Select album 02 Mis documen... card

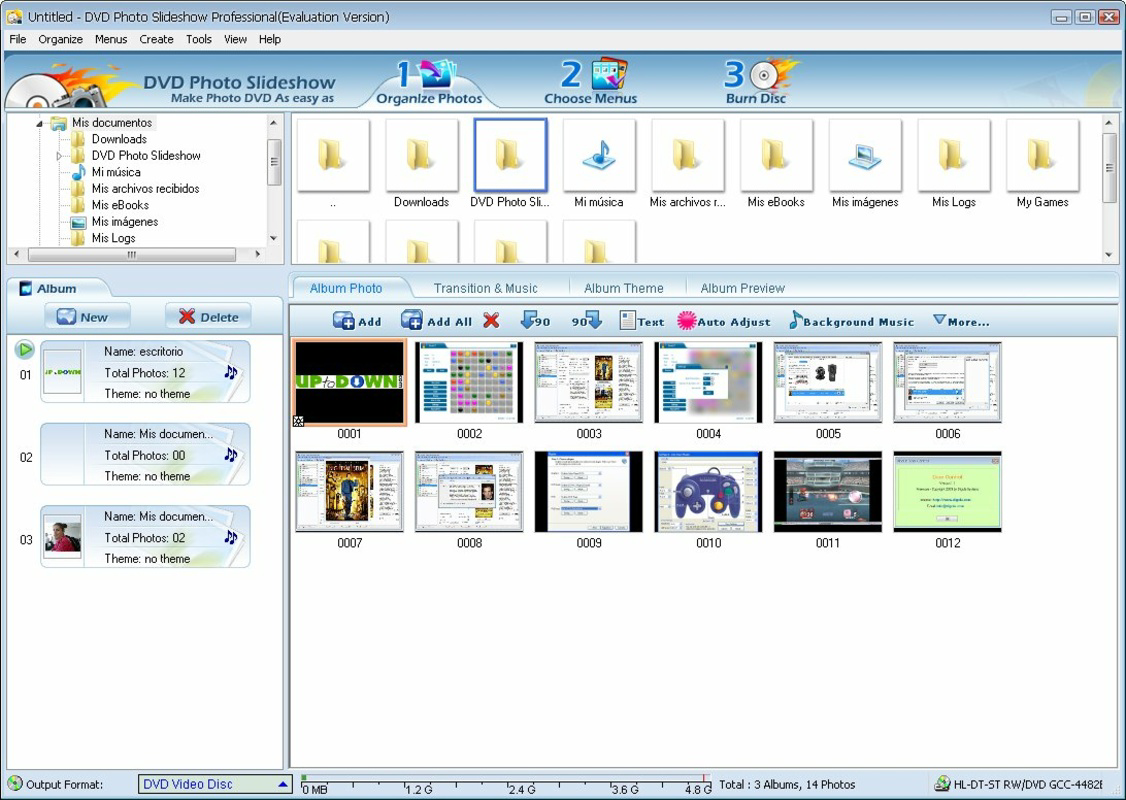145,455
